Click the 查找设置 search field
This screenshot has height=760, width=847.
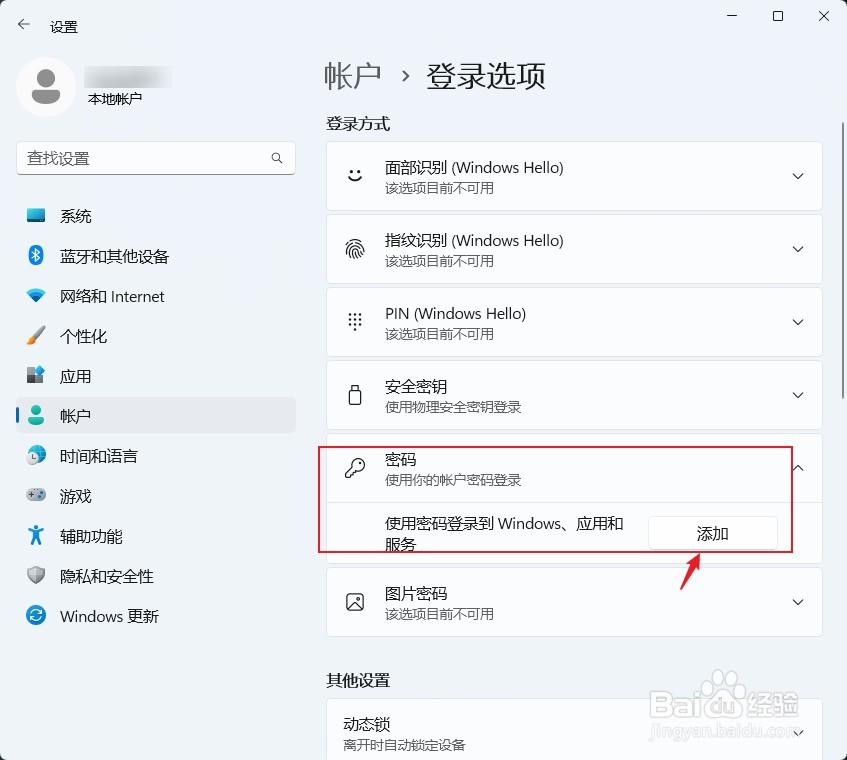coord(156,158)
